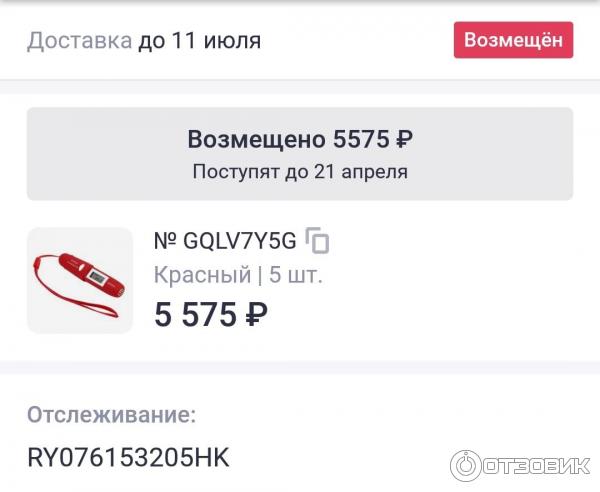600x492 pixels.
Task: Click the Отзовик watermark logo icon
Action: pyautogui.click(x=465, y=466)
